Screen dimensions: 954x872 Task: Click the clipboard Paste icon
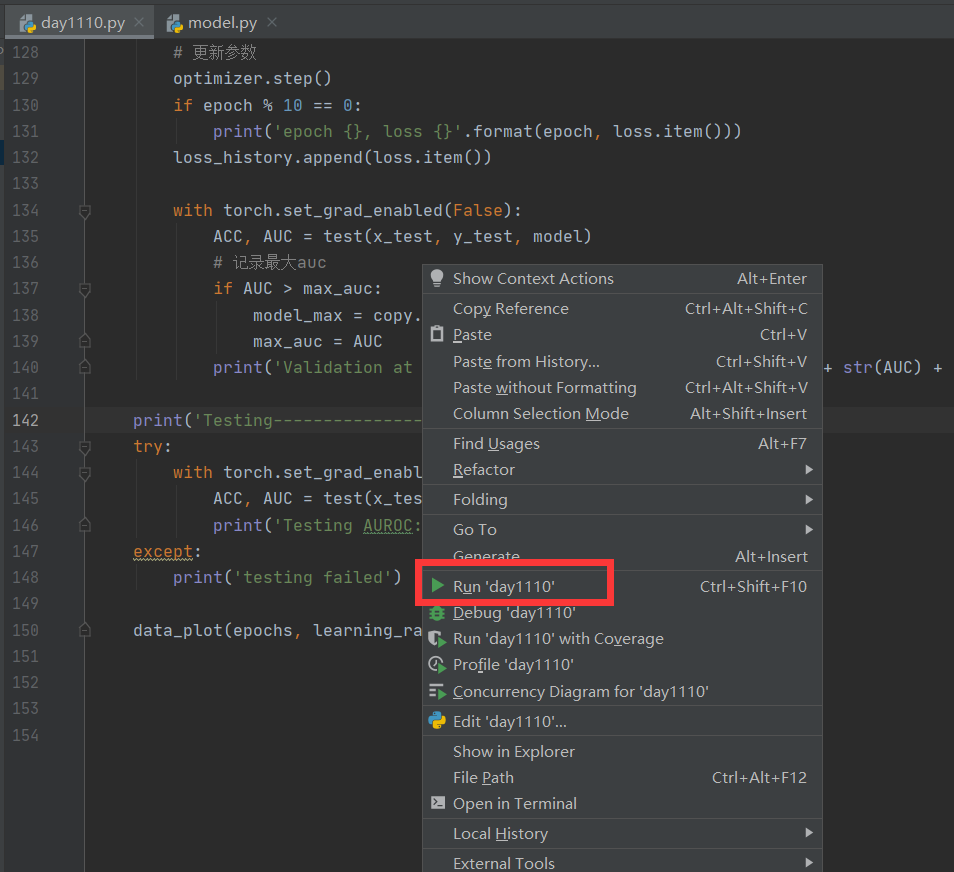tap(437, 334)
